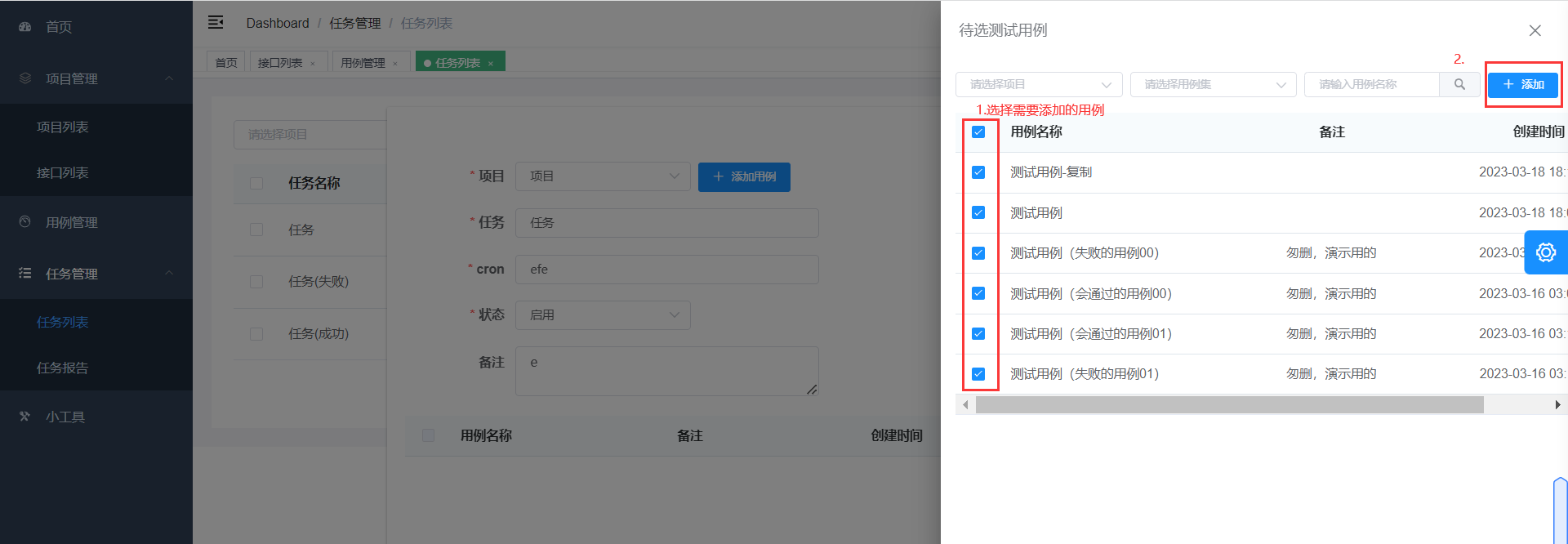Close the 待选测试用例 drawer with the X
This screenshot has width=1568, height=544.
click(1535, 30)
